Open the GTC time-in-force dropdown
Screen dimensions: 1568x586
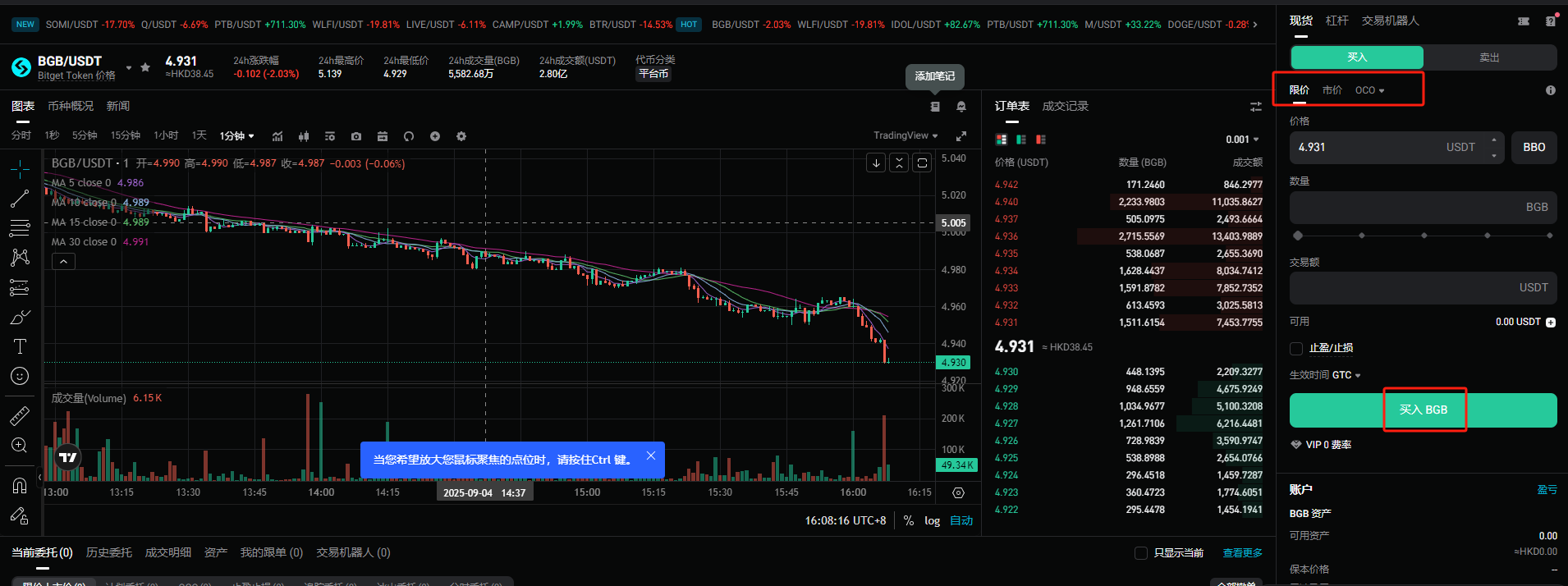coord(1346,375)
